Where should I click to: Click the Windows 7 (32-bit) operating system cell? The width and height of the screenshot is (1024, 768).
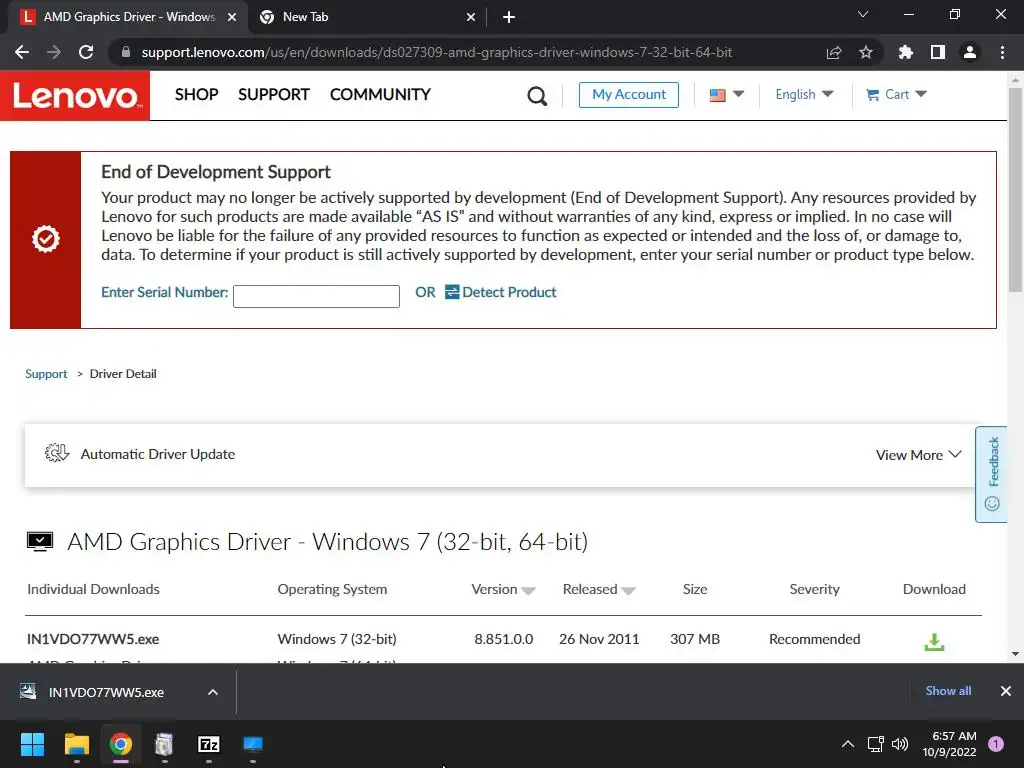tap(337, 639)
